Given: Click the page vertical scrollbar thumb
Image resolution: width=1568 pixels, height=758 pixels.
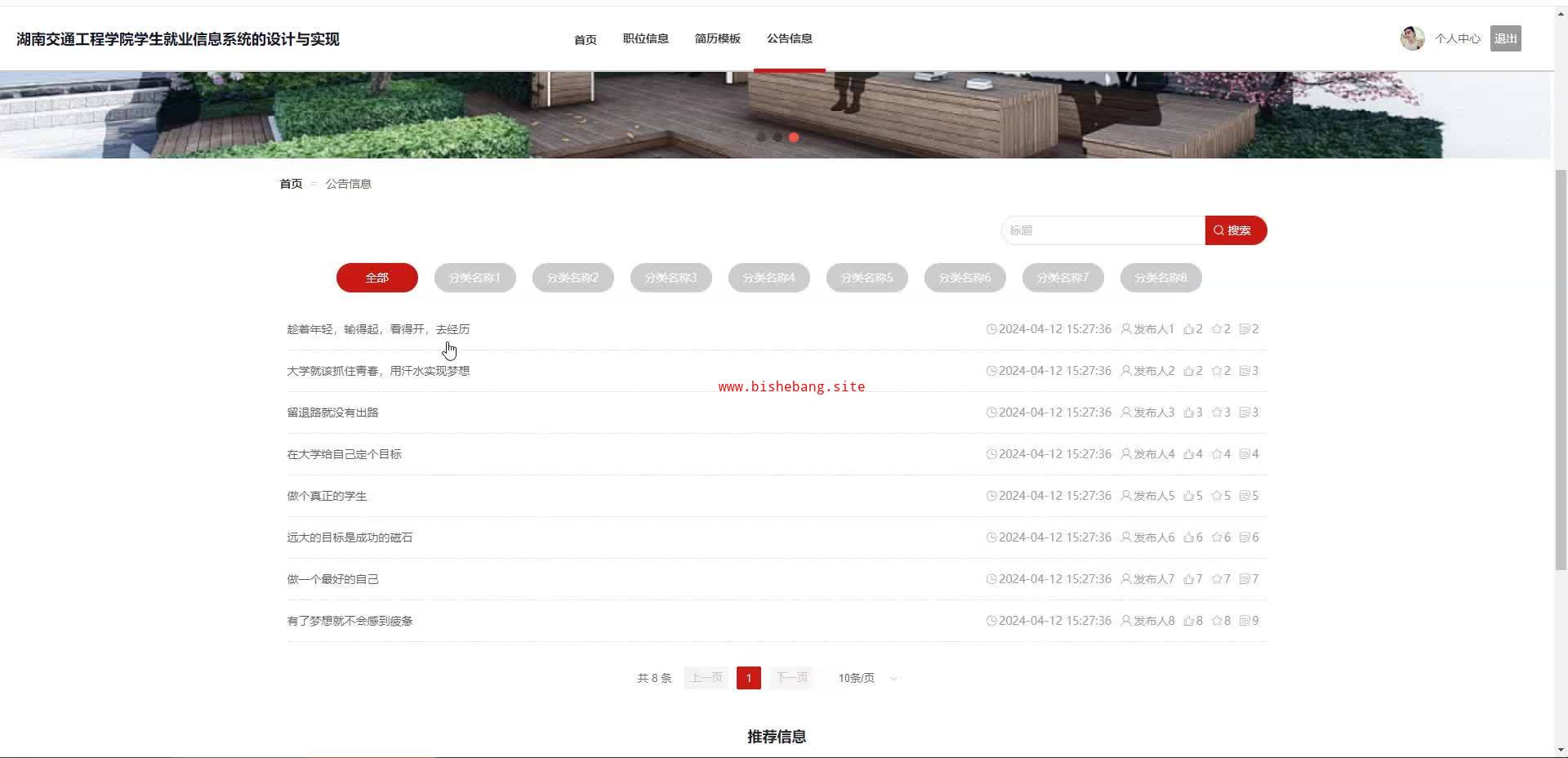Looking at the screenshot, I should (x=1561, y=370).
